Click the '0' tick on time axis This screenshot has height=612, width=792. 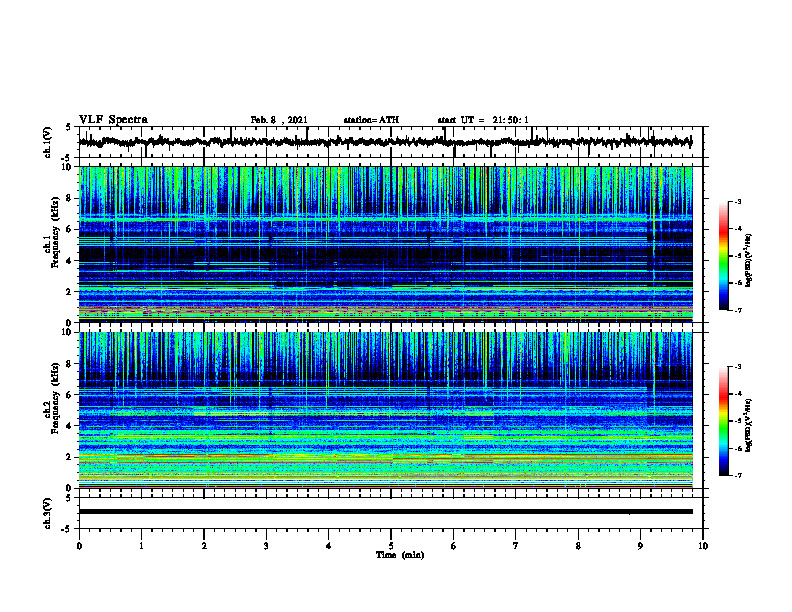click(x=79, y=546)
